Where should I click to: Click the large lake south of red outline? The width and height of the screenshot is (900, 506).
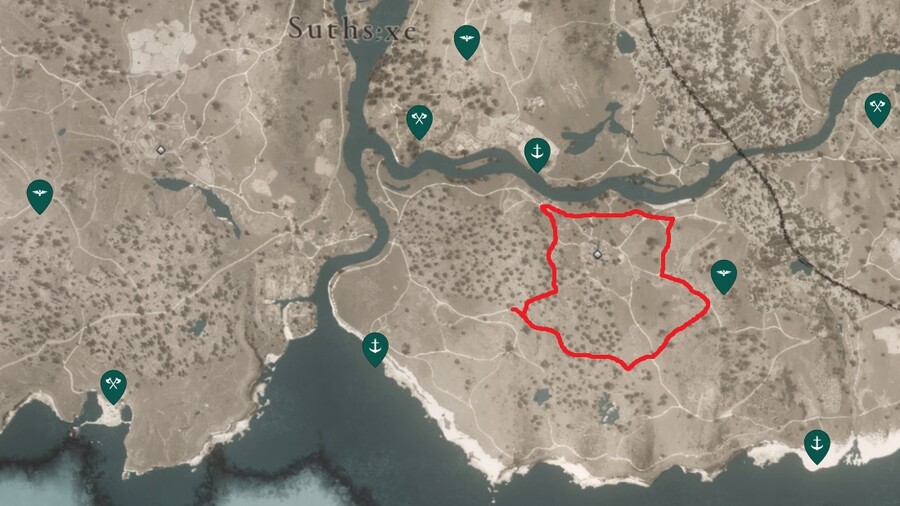607,408
